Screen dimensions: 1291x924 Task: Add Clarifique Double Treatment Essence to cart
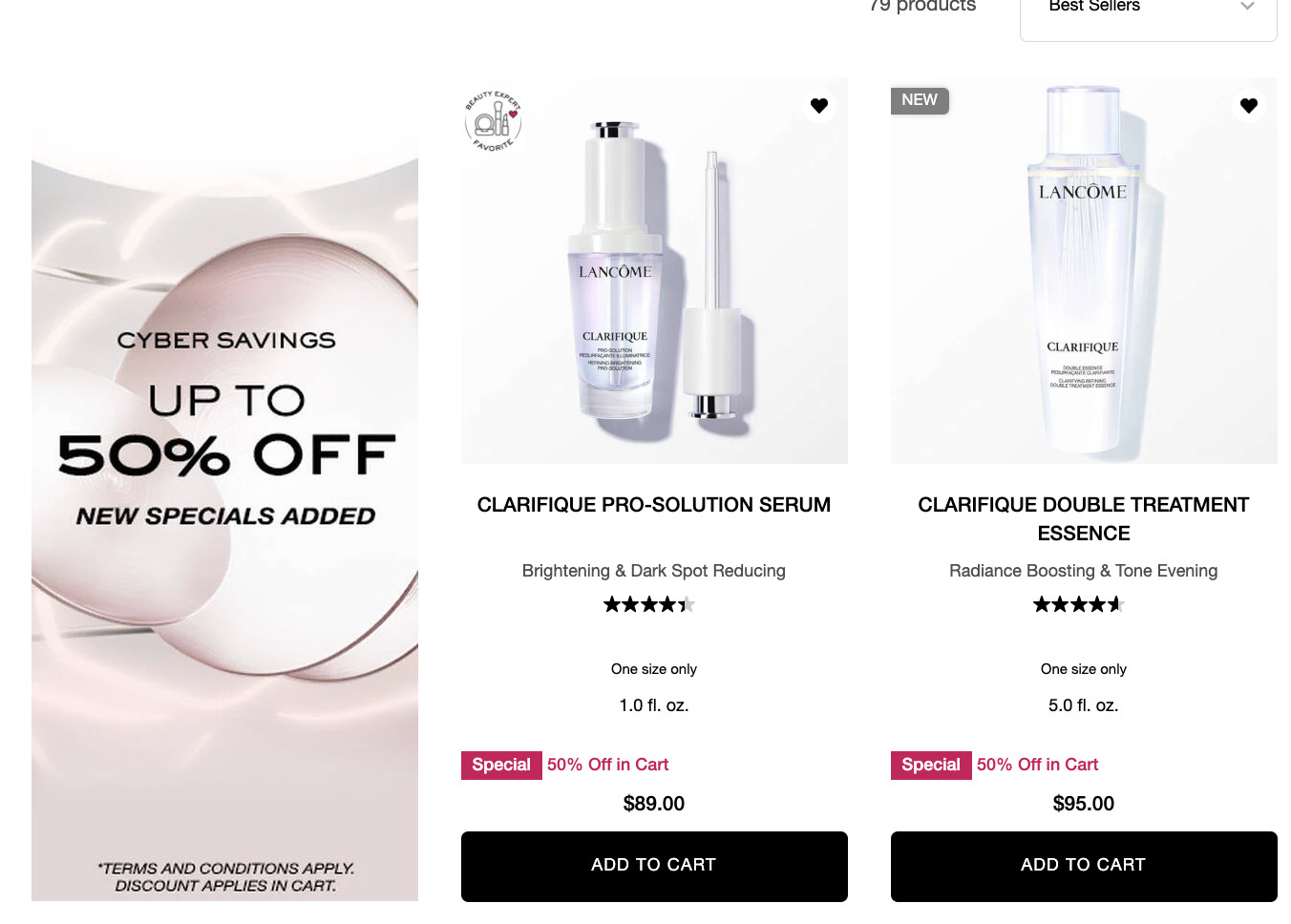[x=1084, y=866]
